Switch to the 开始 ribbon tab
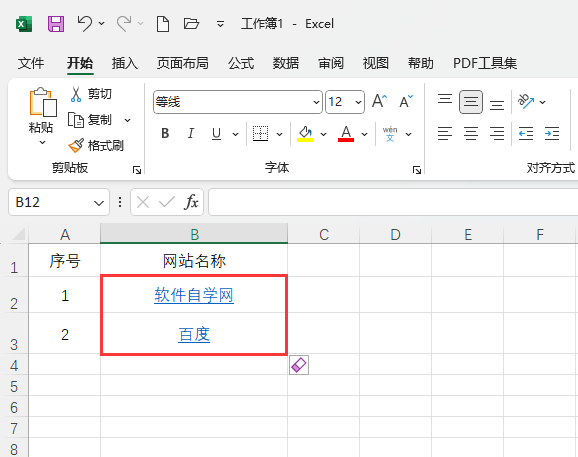Image resolution: width=578 pixels, height=457 pixels. [x=80, y=63]
